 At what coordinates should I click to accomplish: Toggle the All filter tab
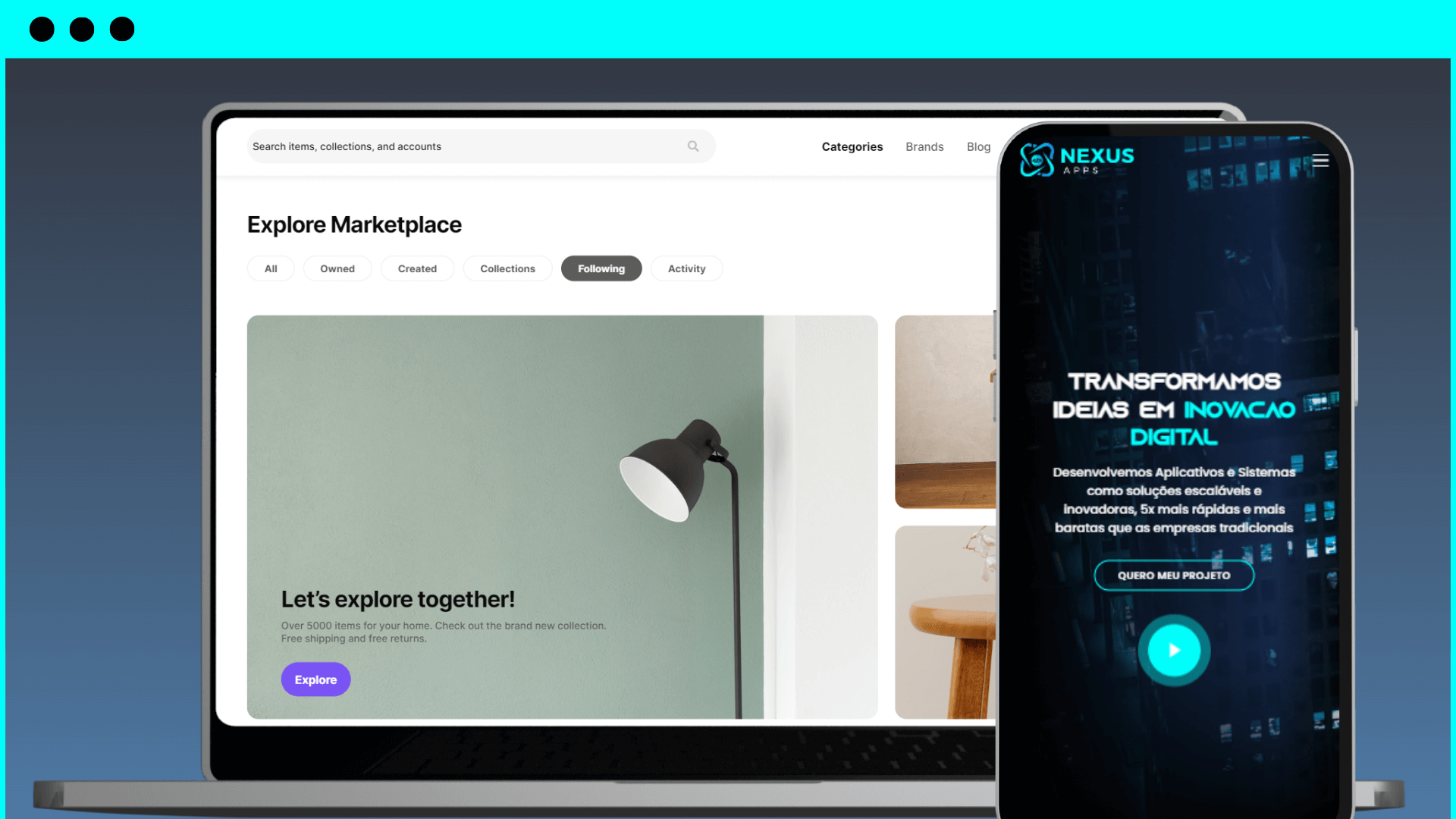[x=269, y=268]
